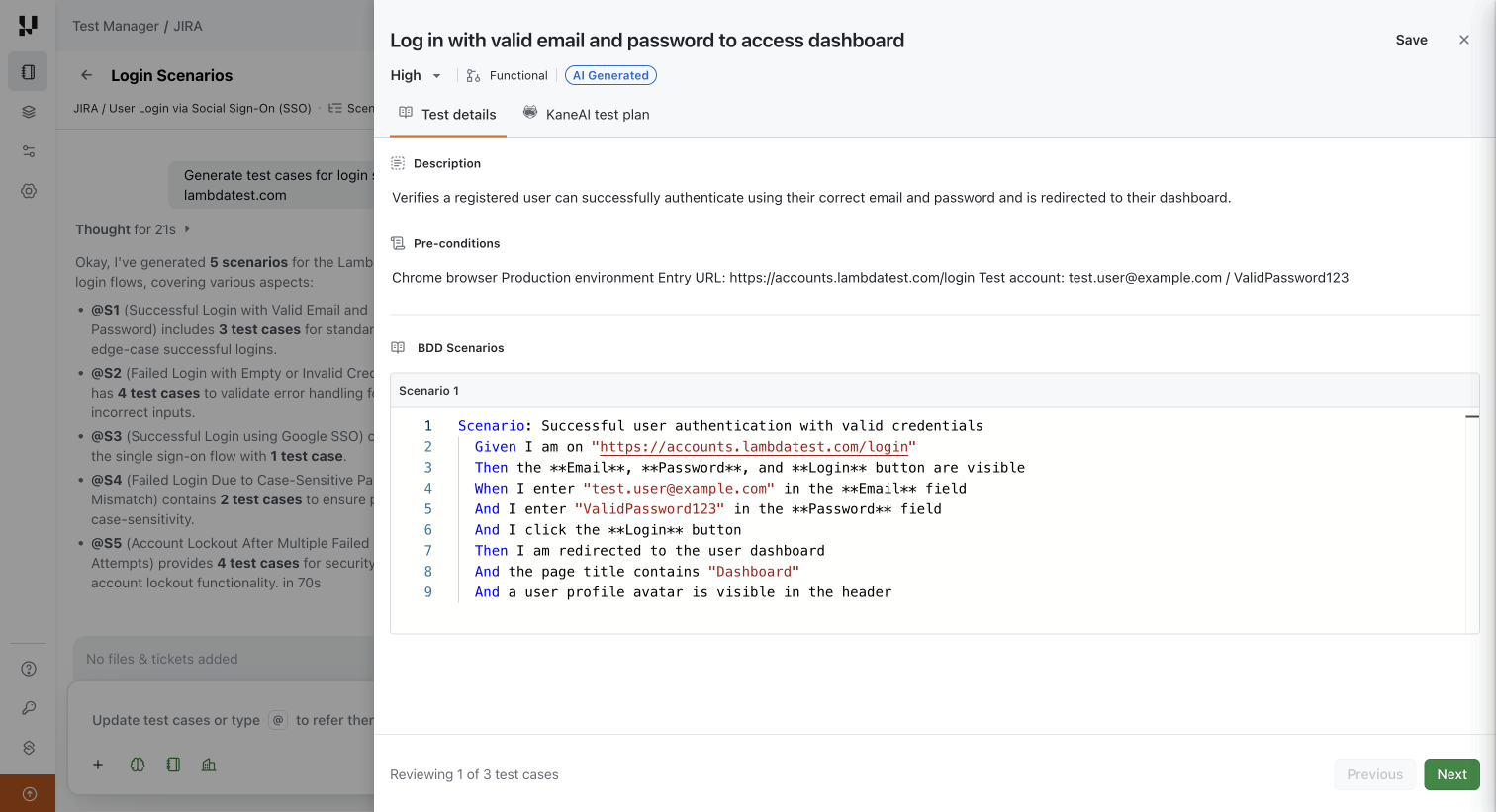Click the "Dashboard" string on line 8

(754, 572)
